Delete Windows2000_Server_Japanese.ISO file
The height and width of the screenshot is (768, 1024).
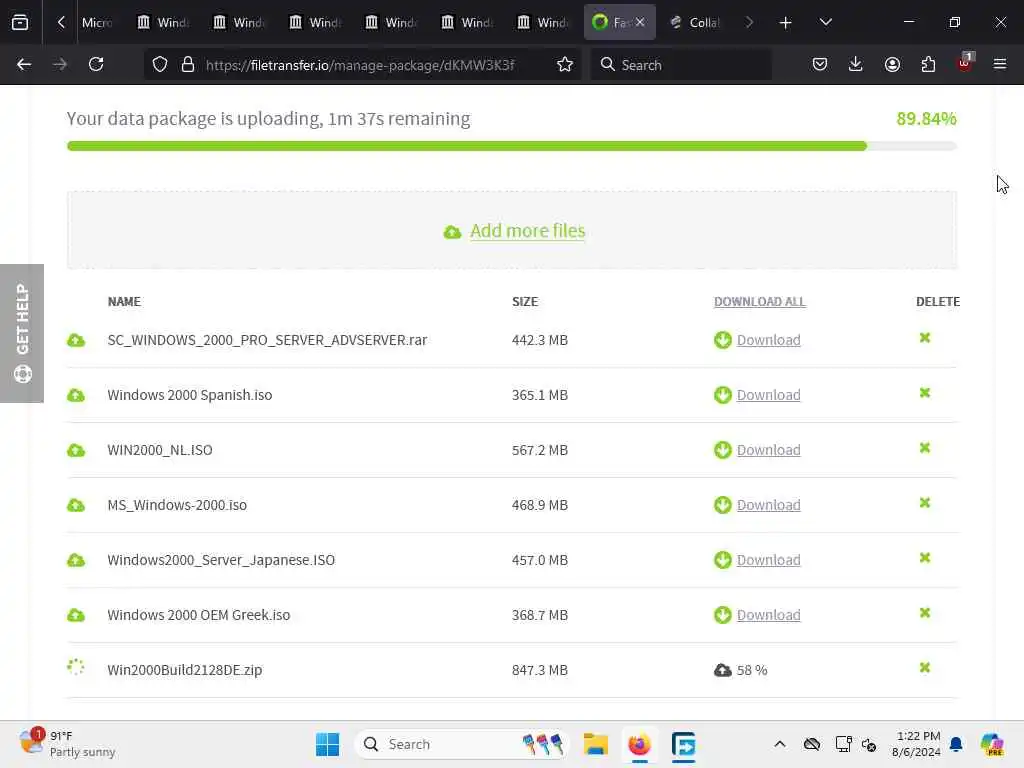(925, 558)
